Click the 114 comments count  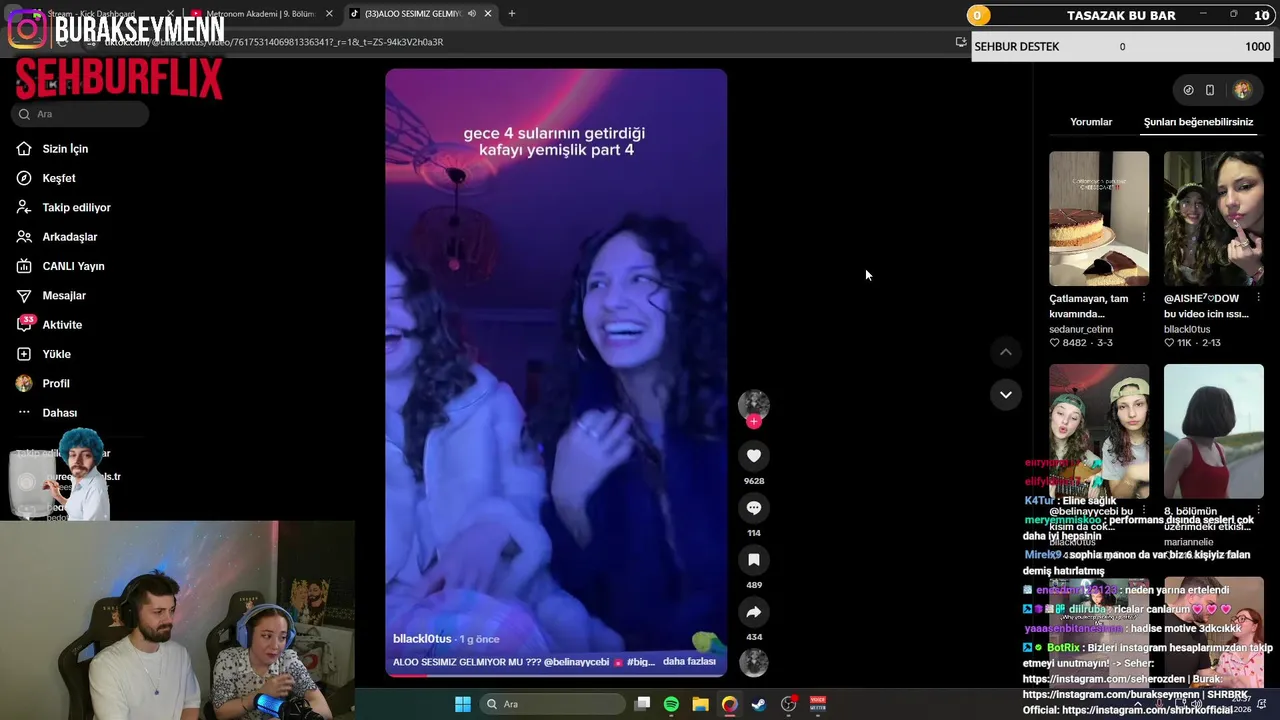coord(754,533)
